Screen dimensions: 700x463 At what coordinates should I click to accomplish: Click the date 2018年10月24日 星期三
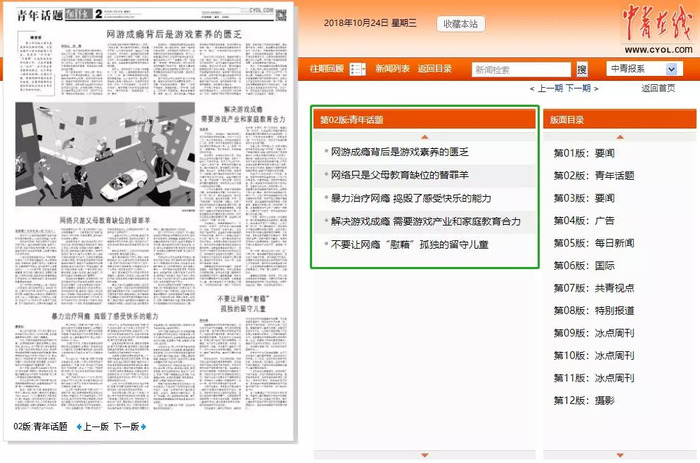370,23
